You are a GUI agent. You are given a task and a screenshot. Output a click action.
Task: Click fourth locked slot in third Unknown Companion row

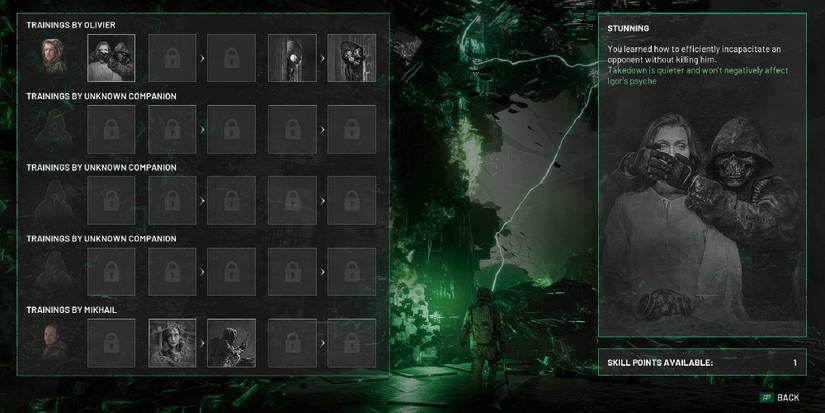pos(293,272)
